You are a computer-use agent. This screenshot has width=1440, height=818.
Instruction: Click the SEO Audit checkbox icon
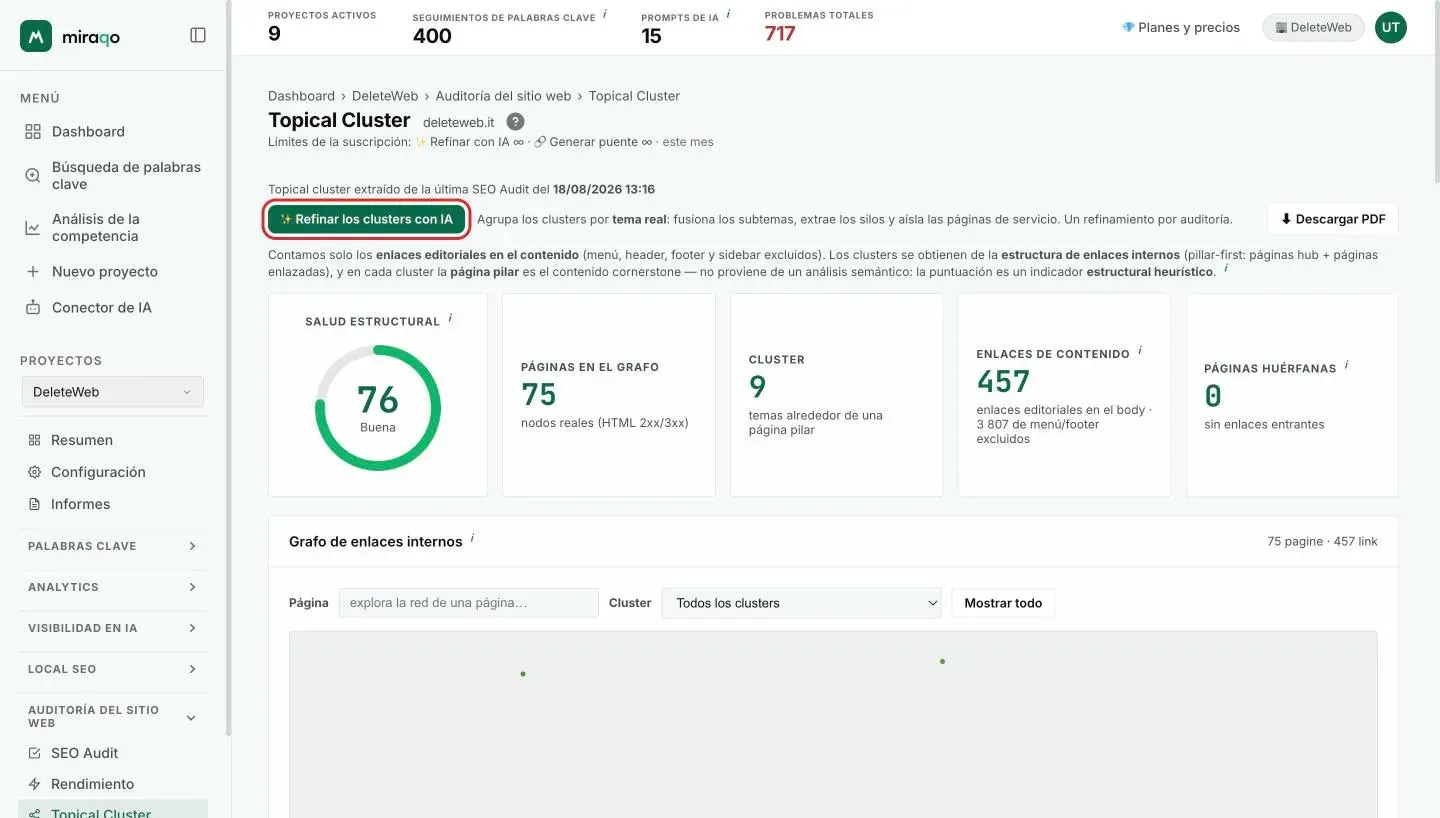(x=34, y=753)
